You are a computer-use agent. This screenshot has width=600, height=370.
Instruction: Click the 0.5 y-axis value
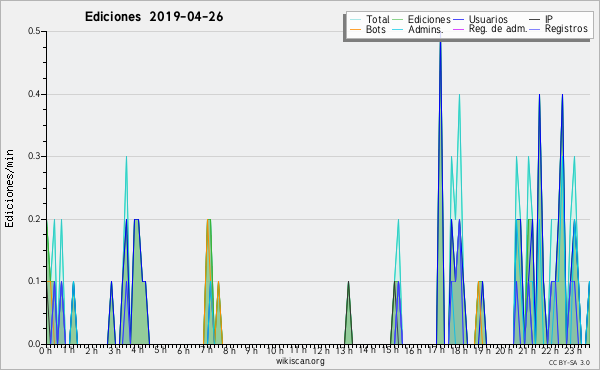(x=34, y=31)
